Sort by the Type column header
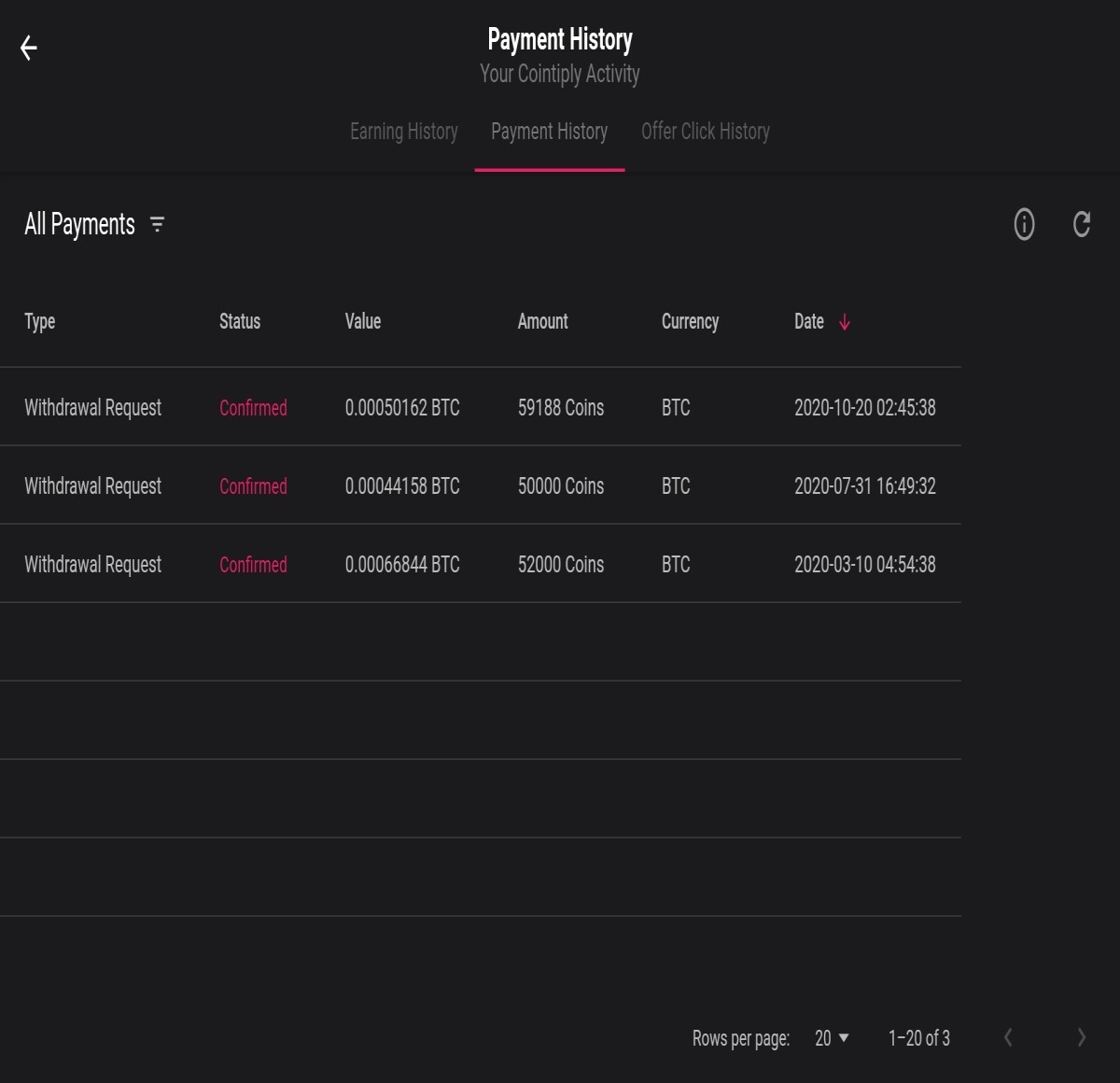The image size is (1120, 1083). click(x=40, y=321)
